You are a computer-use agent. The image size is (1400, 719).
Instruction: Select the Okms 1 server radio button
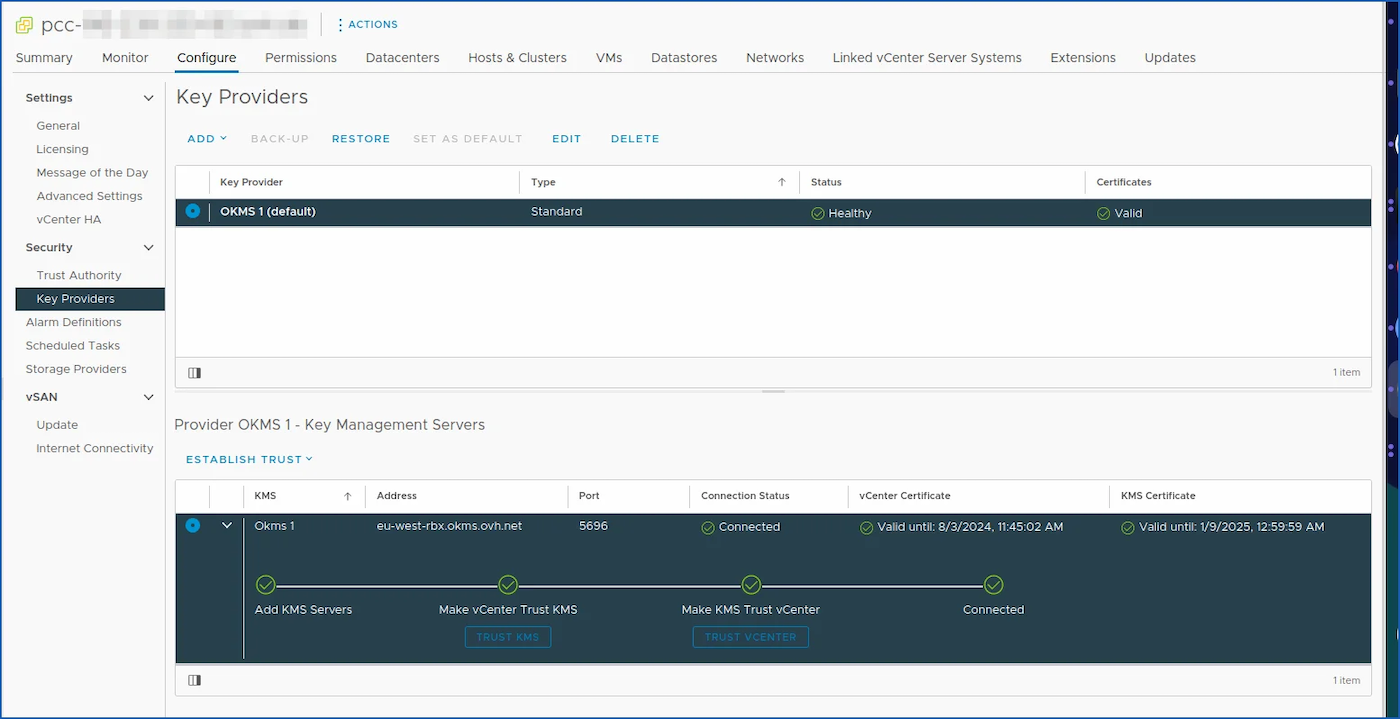point(193,526)
